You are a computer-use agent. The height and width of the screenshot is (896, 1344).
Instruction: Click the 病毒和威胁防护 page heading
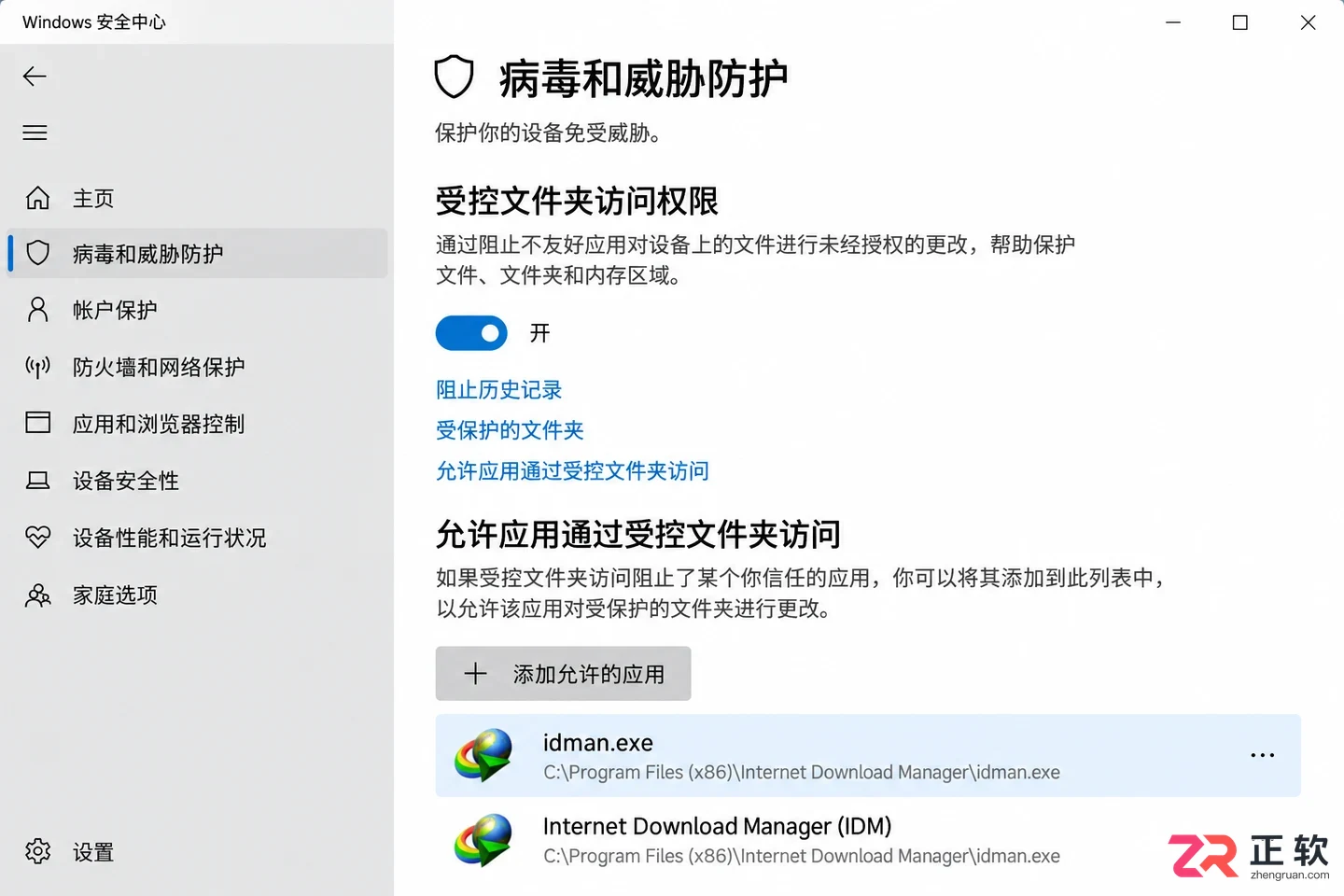point(643,78)
